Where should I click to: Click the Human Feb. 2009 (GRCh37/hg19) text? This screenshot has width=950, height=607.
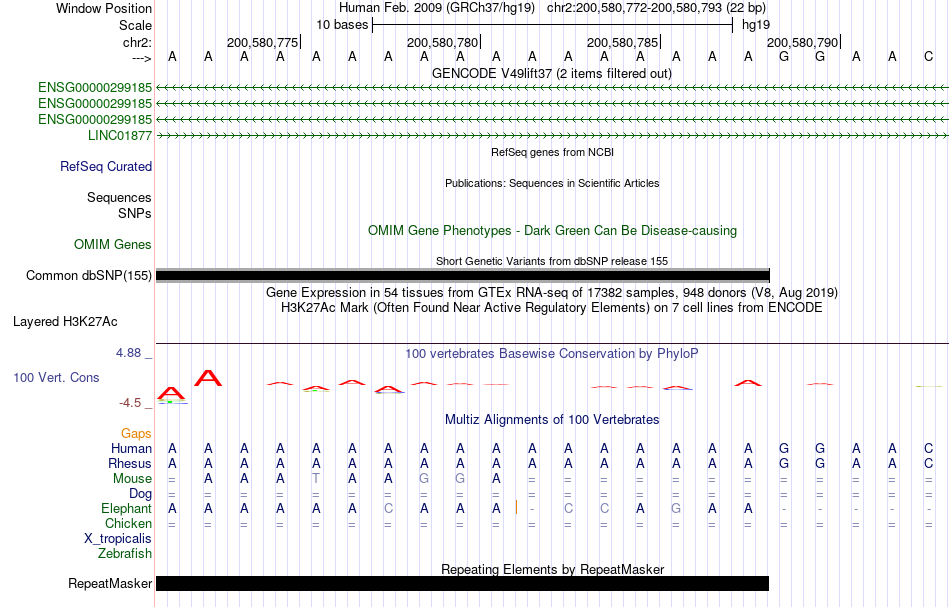coord(437,8)
